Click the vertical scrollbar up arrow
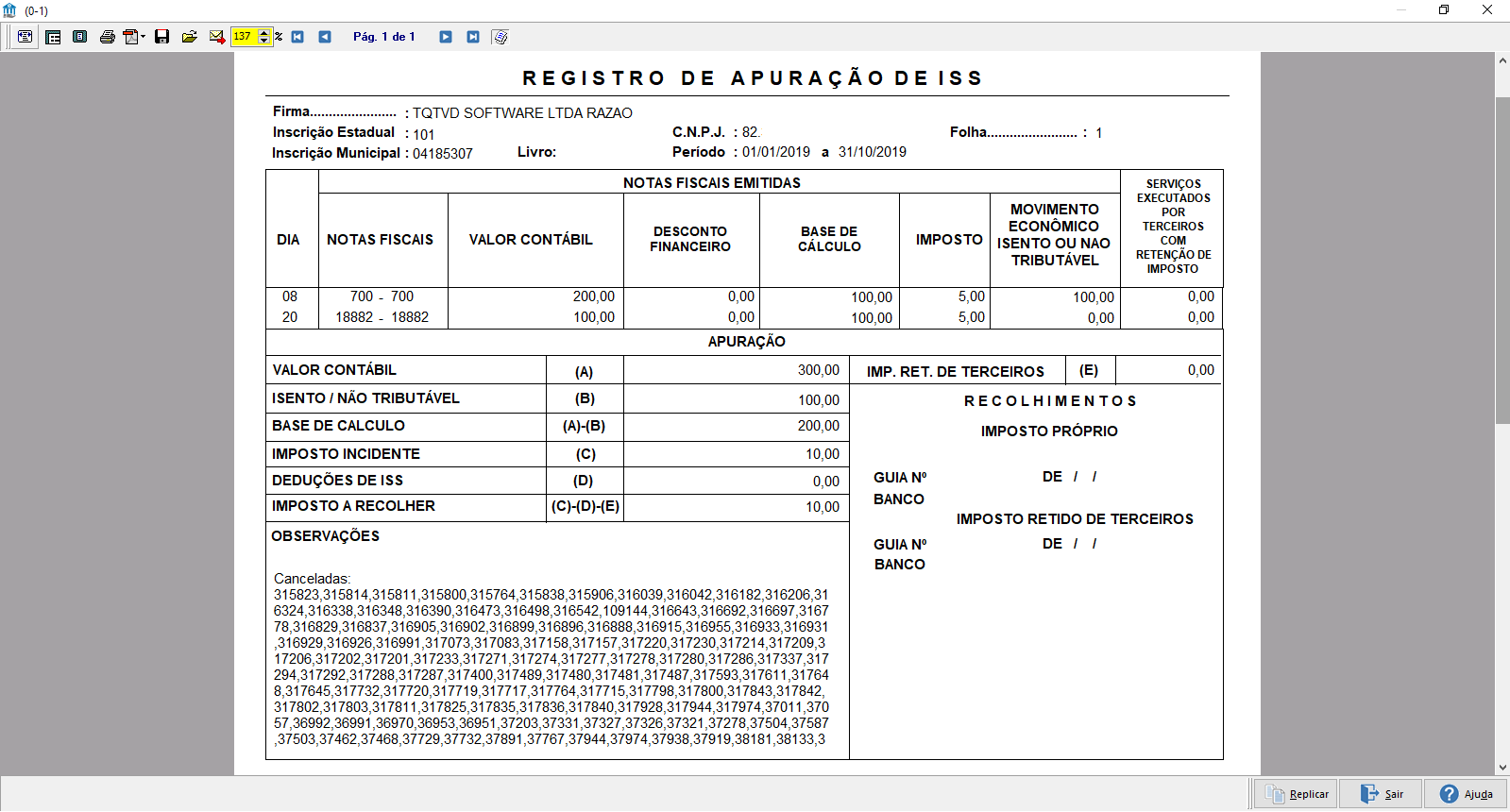Image resolution: width=1510 pixels, height=812 pixels. coord(1502,60)
